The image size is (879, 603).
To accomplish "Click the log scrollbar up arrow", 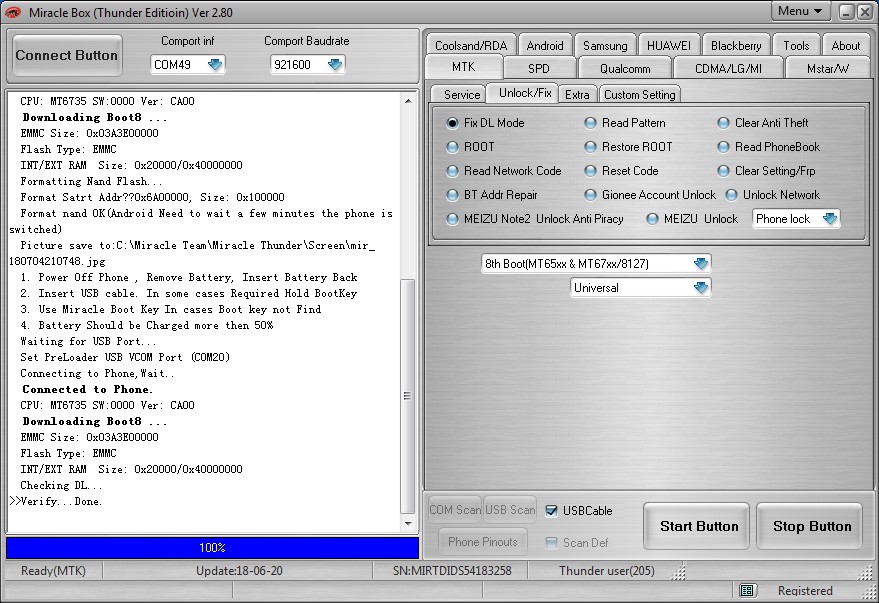I will point(408,101).
